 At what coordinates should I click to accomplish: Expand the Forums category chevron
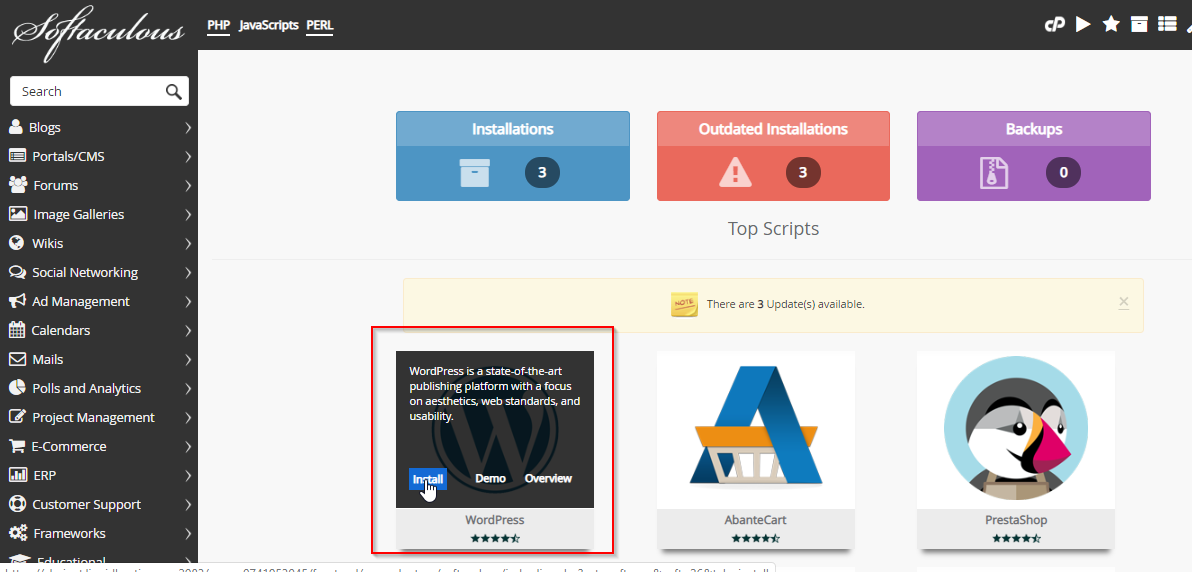tap(188, 186)
